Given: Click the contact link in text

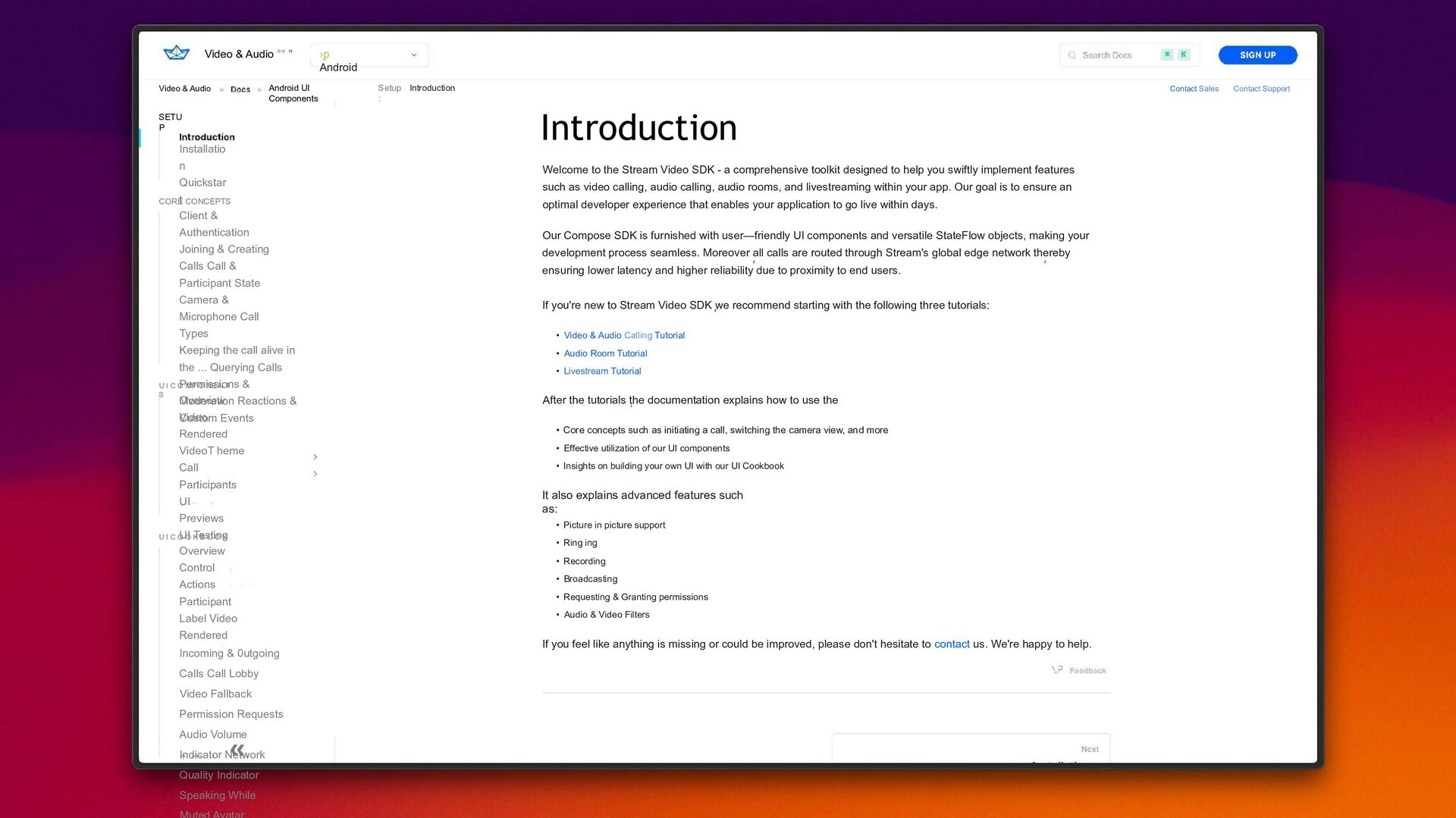Looking at the screenshot, I should tap(952, 644).
